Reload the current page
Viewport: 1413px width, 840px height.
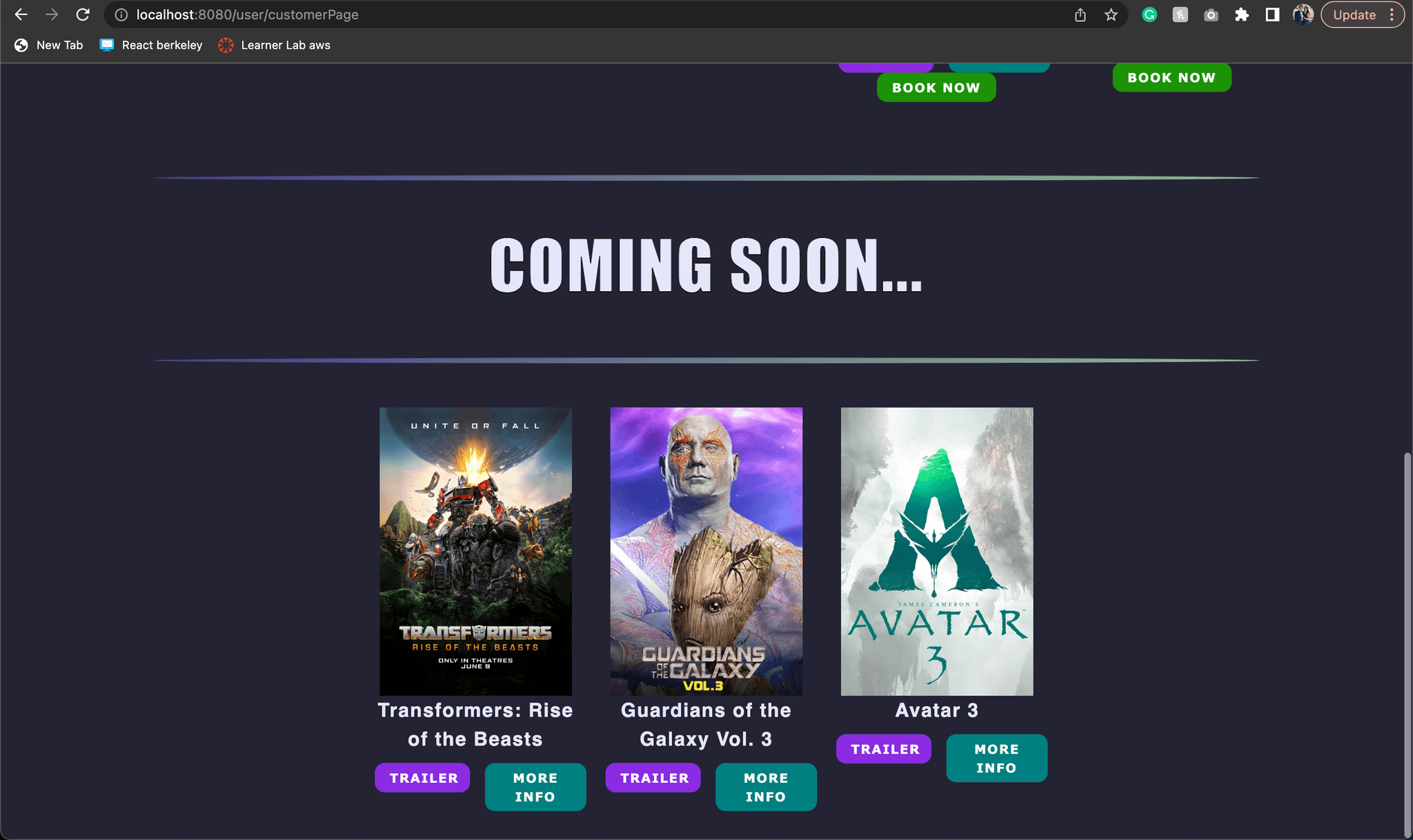83,14
